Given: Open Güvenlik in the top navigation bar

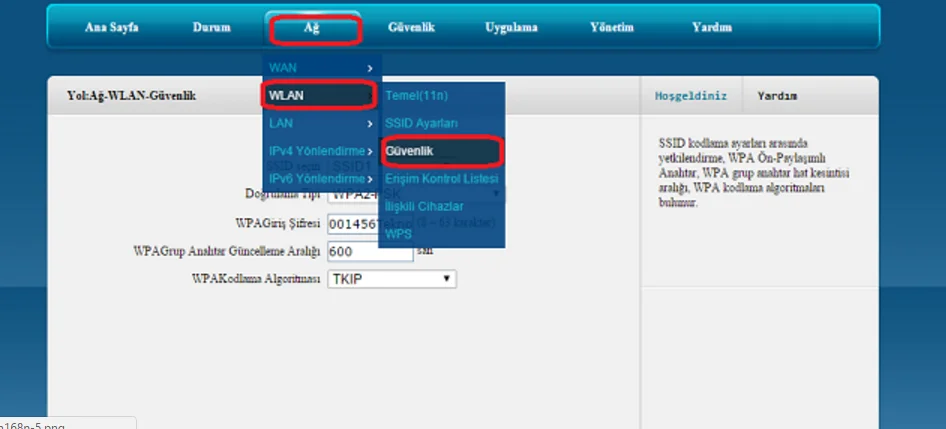Looking at the screenshot, I should pyautogui.click(x=411, y=27).
